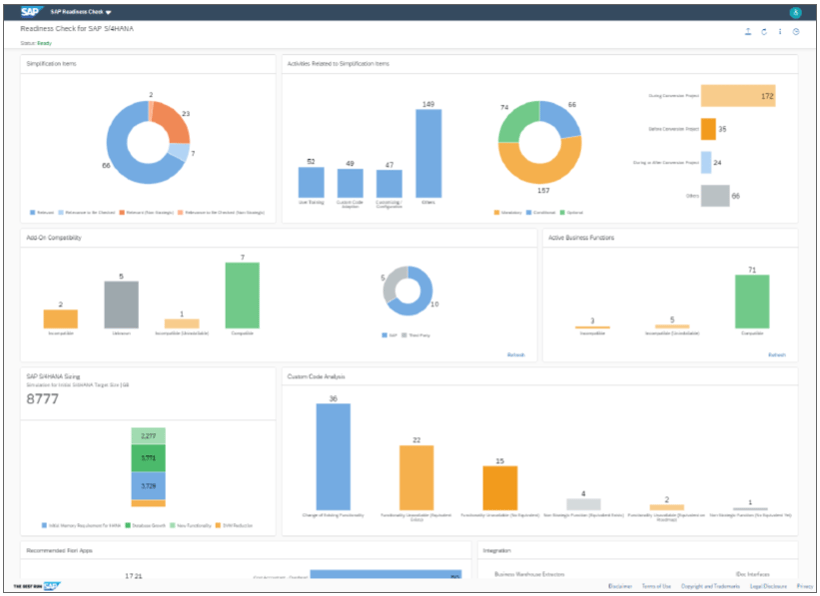The image size is (820, 596).
Task: Click the Relevant (Non-Strategic) orange legend swatch
Action: 122,213
